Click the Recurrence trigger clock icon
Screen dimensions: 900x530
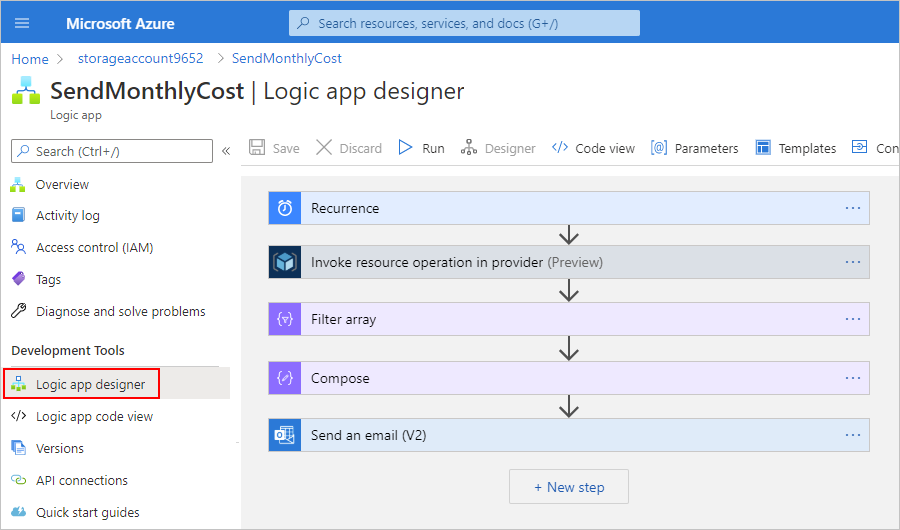tap(285, 208)
